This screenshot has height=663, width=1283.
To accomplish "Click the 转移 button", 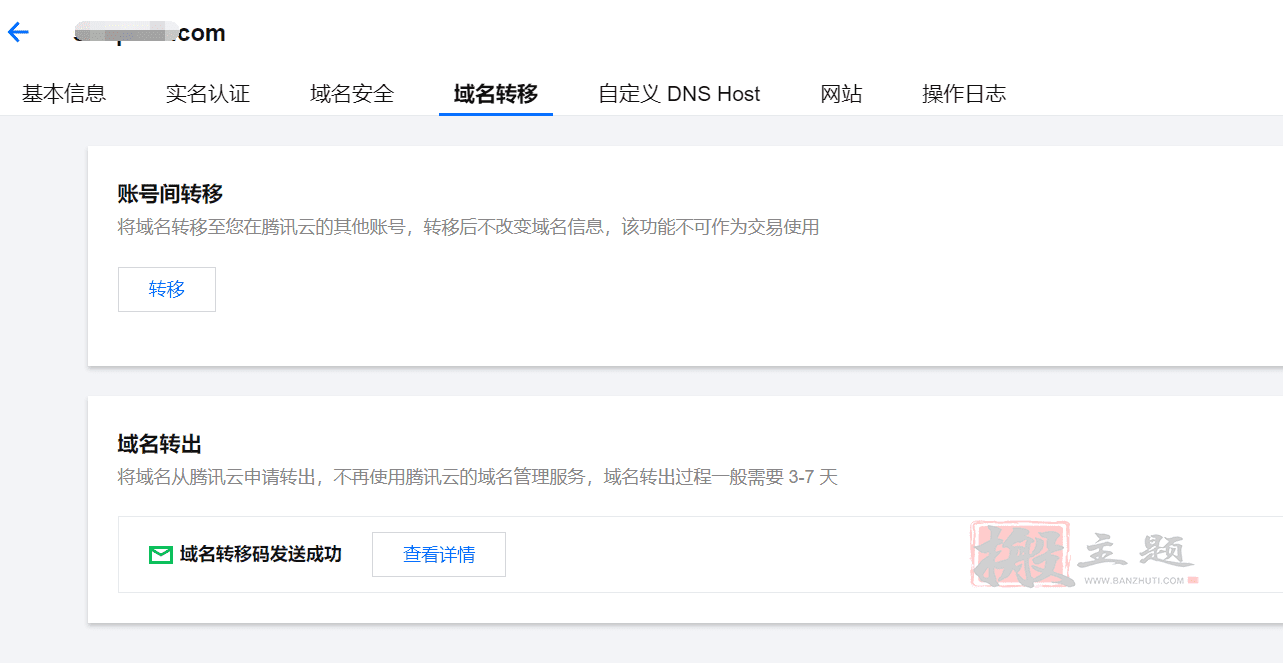I will pos(167,289).
